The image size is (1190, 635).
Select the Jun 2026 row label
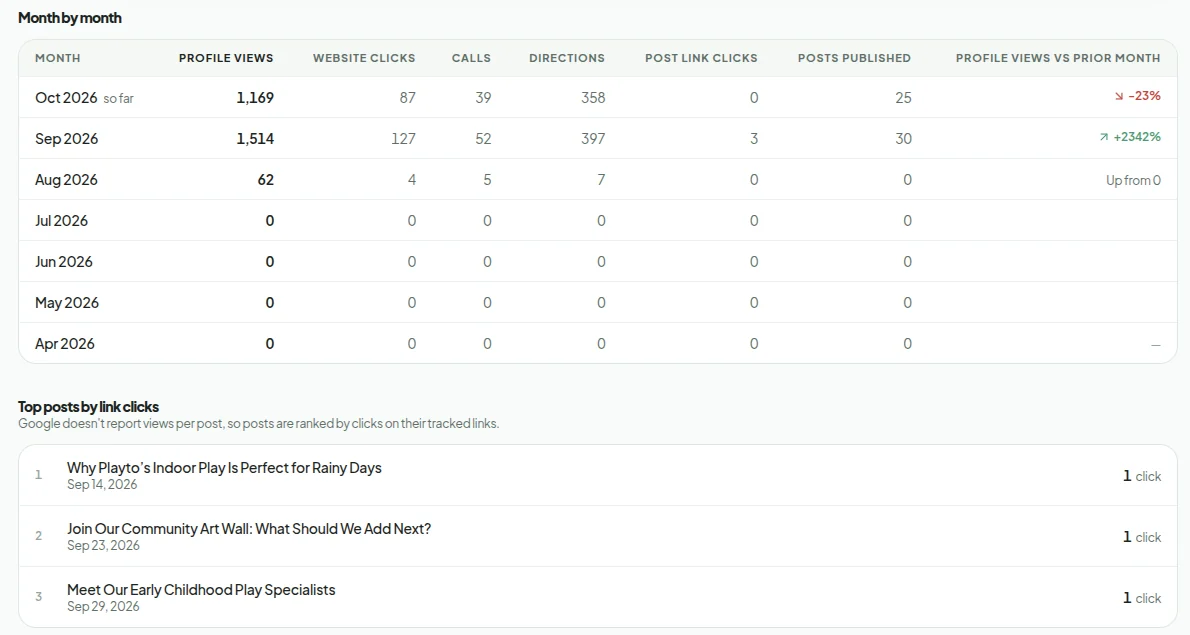(x=64, y=261)
